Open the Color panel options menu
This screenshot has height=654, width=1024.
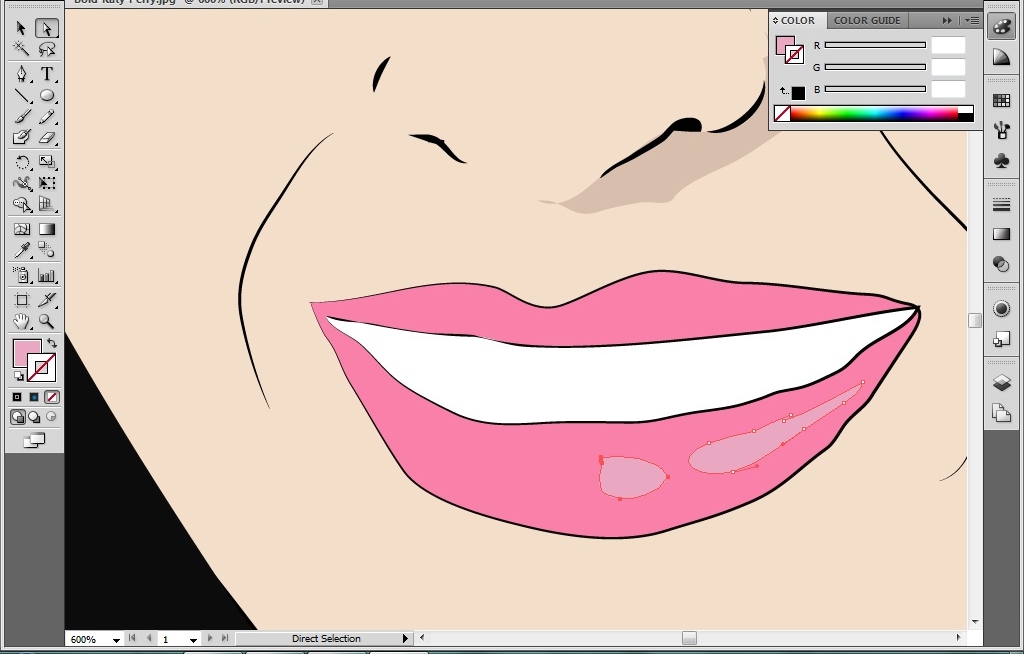[x=972, y=20]
